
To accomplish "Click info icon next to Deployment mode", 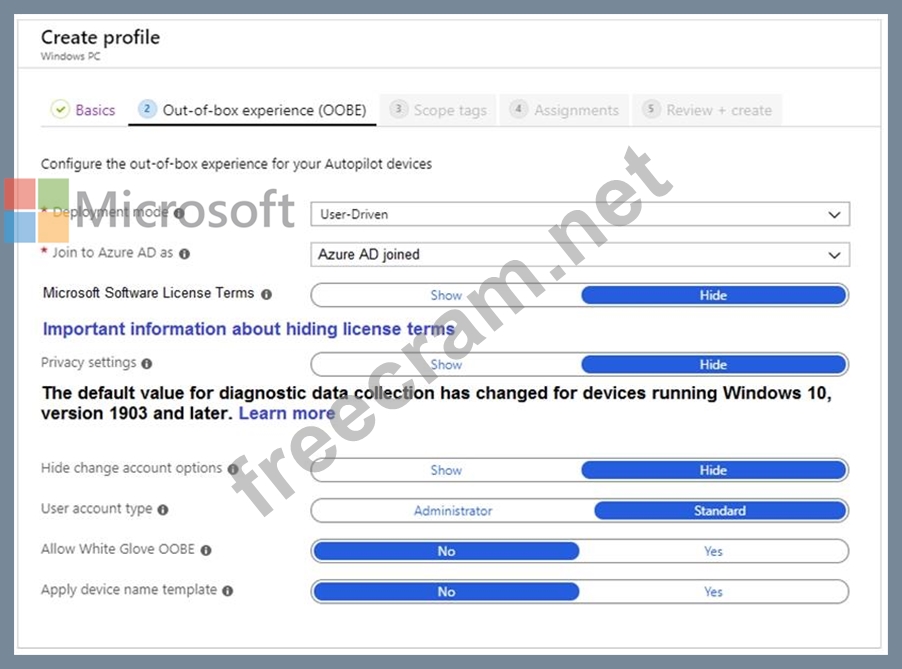I will click(x=179, y=213).
